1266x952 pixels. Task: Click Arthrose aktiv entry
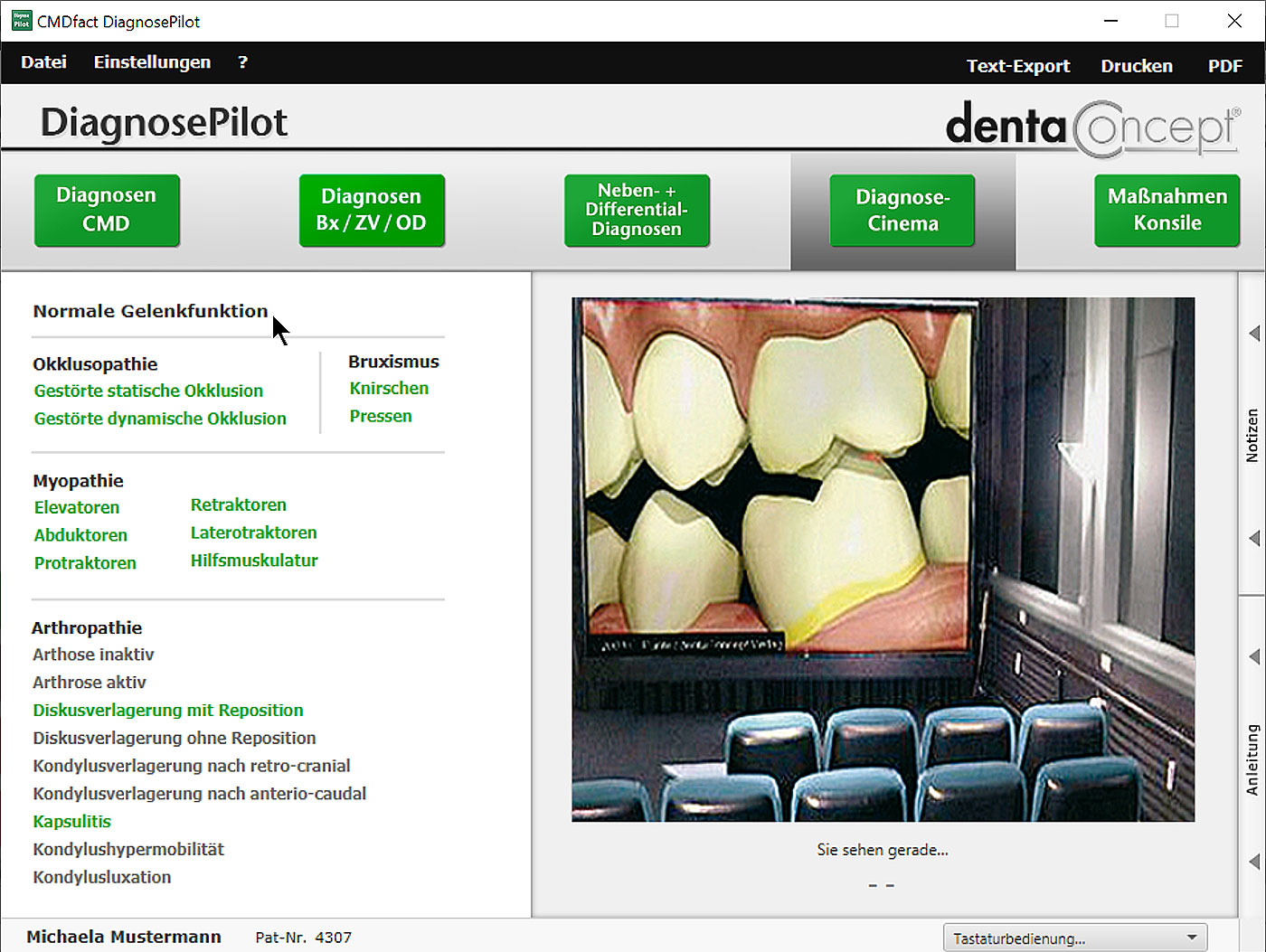click(90, 683)
